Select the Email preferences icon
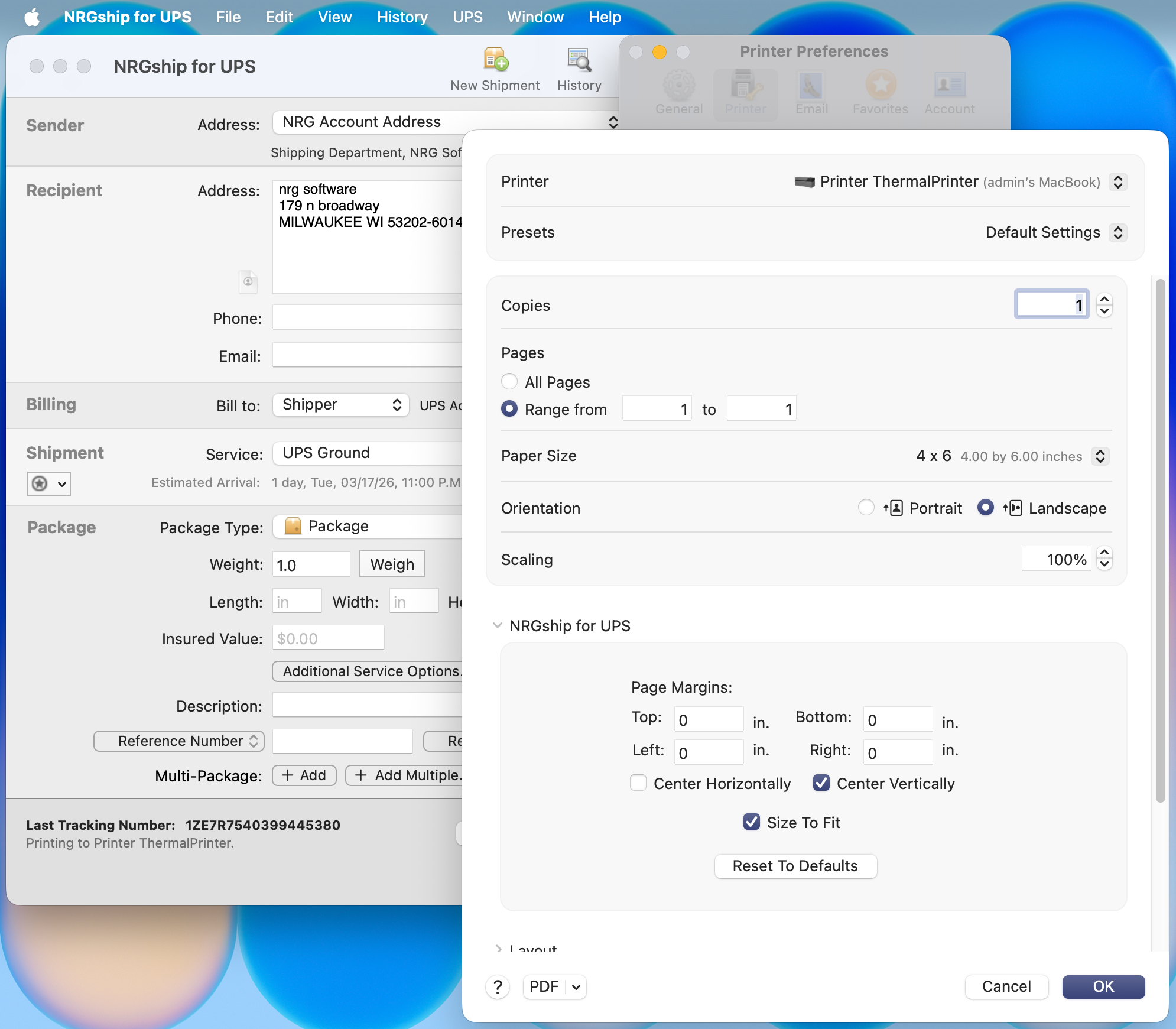The width and height of the screenshot is (1176, 1029). (811, 86)
